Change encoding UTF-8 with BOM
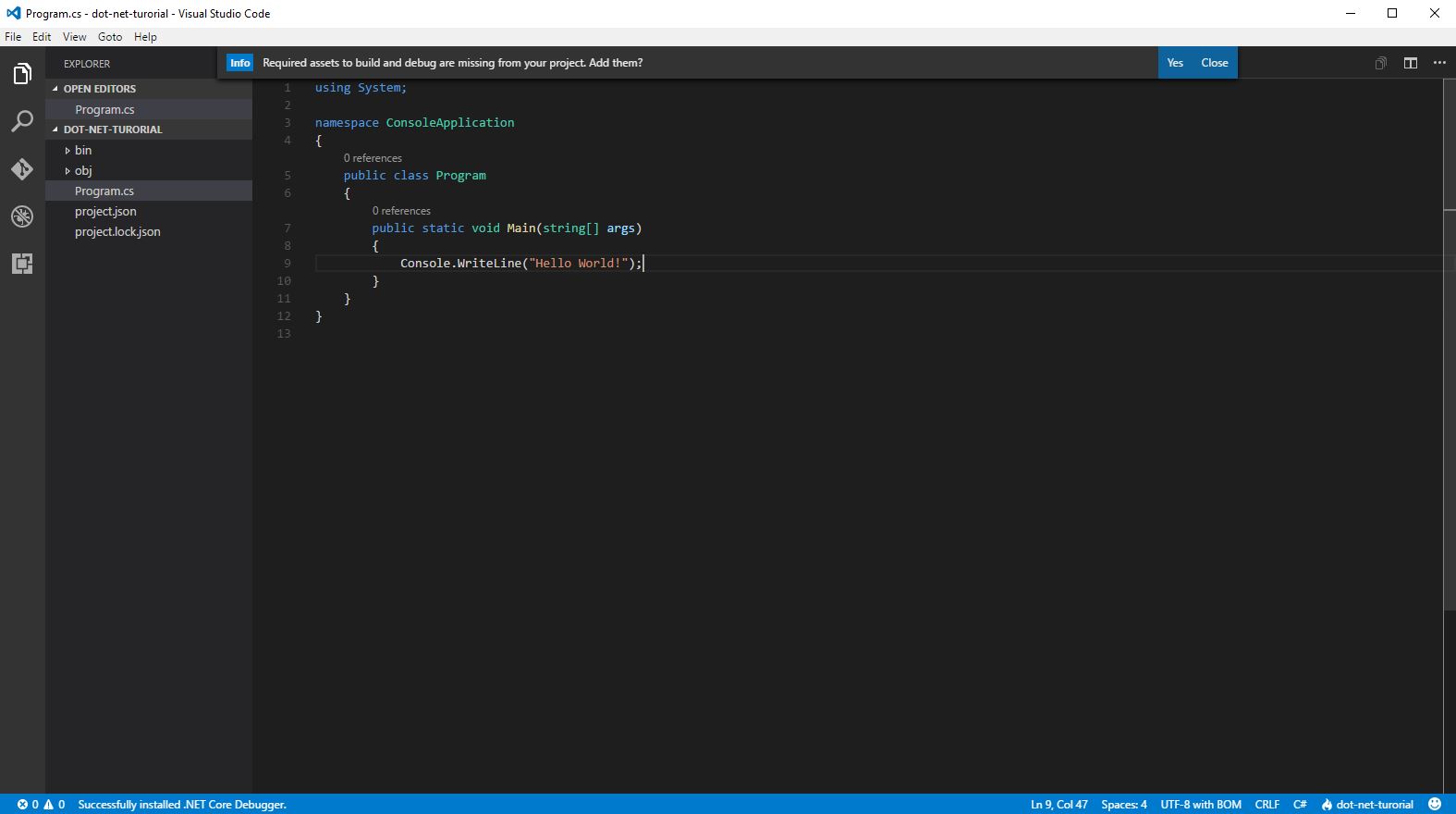This screenshot has height=814, width=1456. [1201, 805]
